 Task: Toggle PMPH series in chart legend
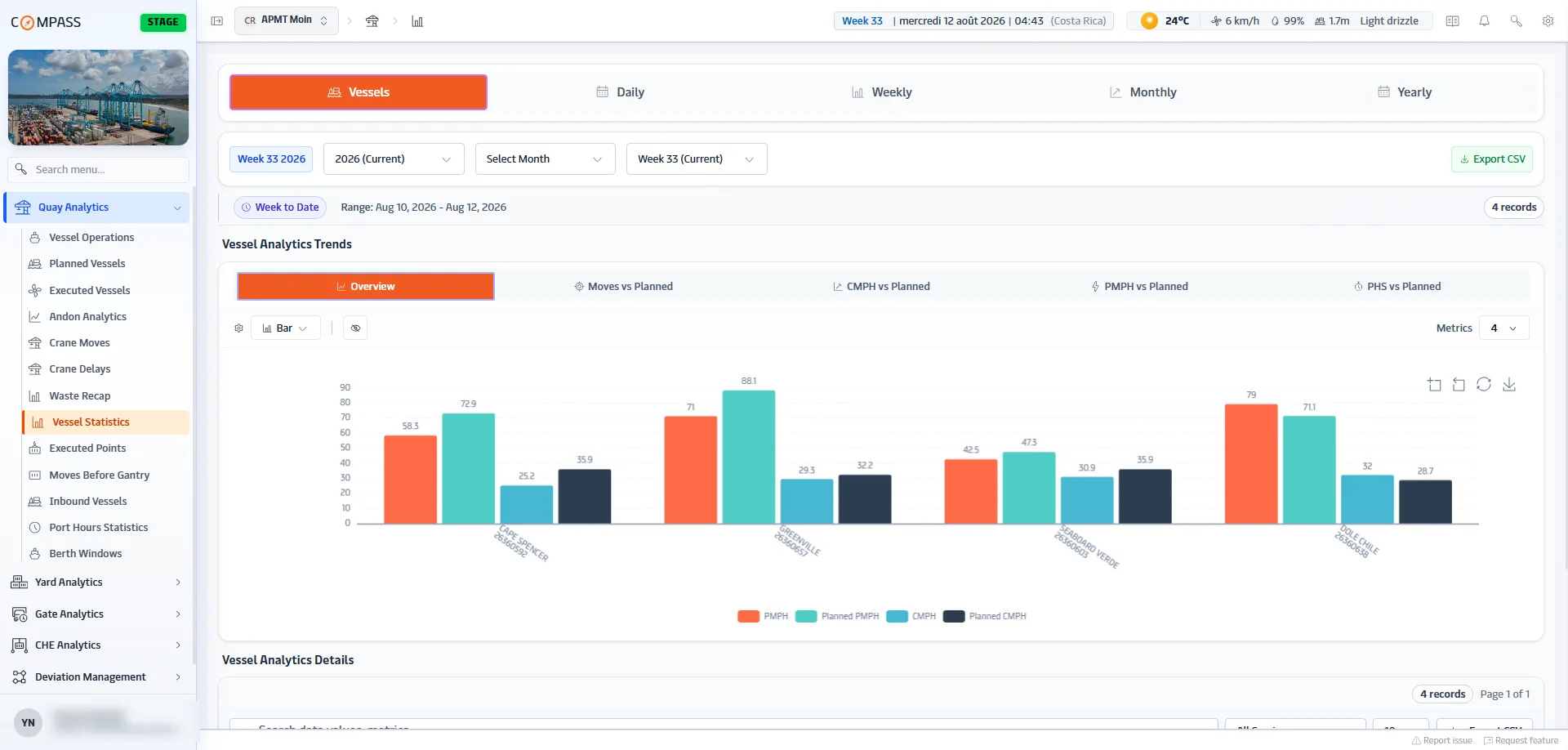pyautogui.click(x=763, y=617)
